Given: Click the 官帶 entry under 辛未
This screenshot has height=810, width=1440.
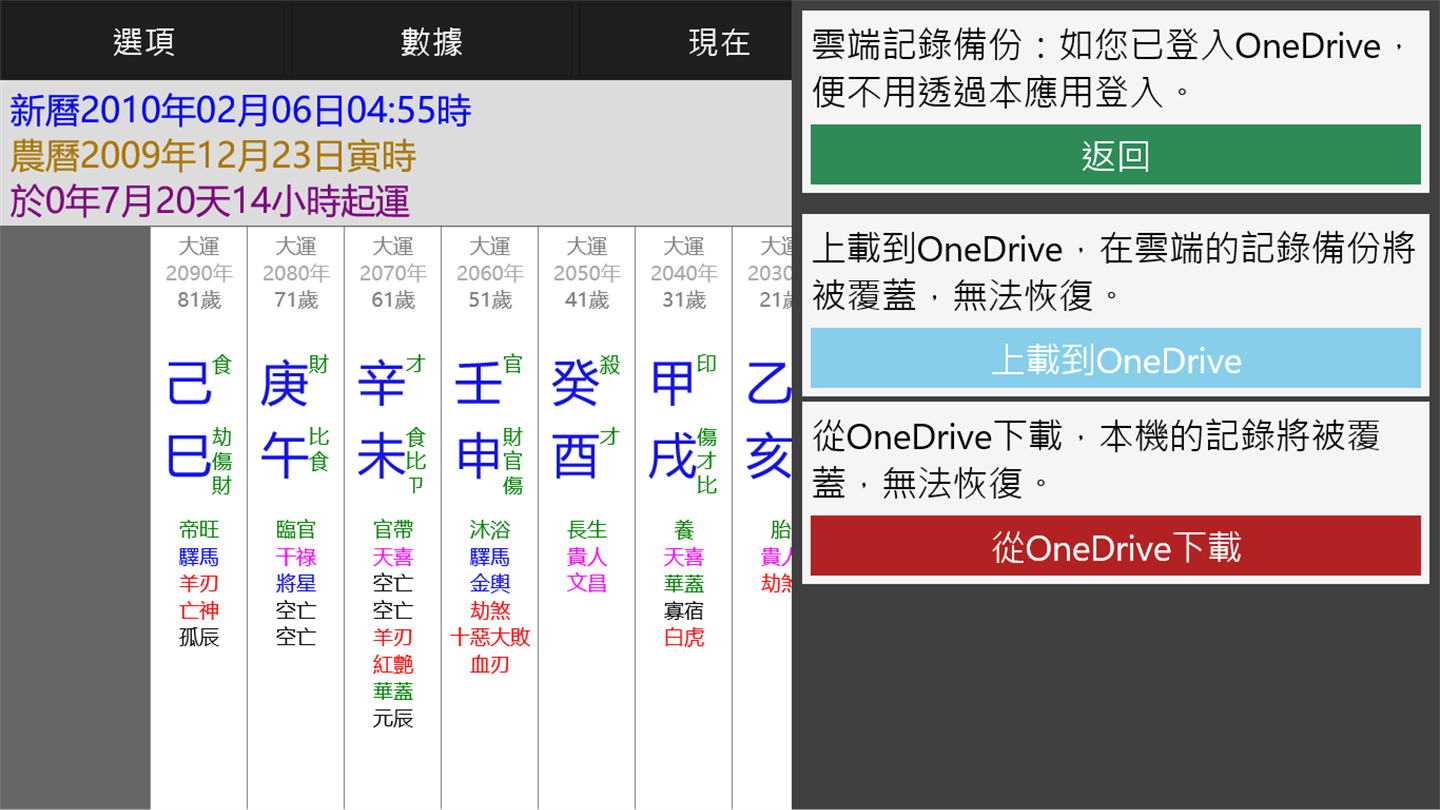Looking at the screenshot, I should 393,530.
